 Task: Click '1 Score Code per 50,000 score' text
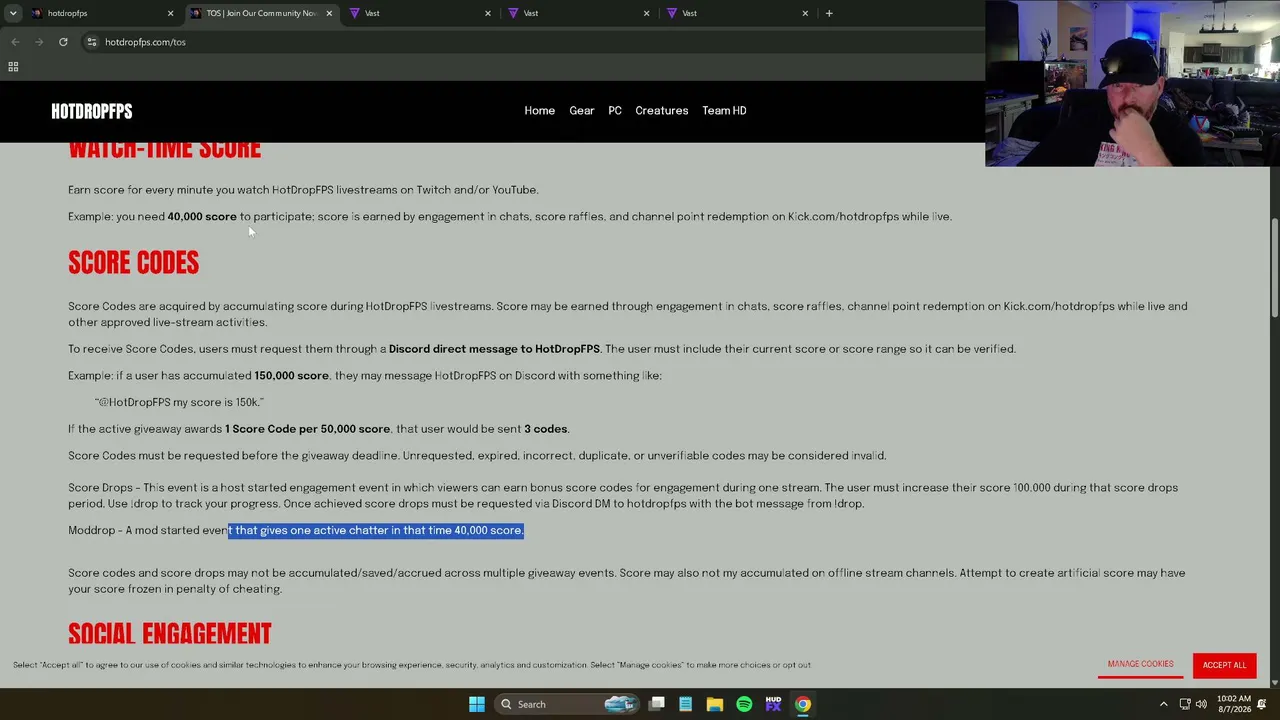[x=307, y=429]
